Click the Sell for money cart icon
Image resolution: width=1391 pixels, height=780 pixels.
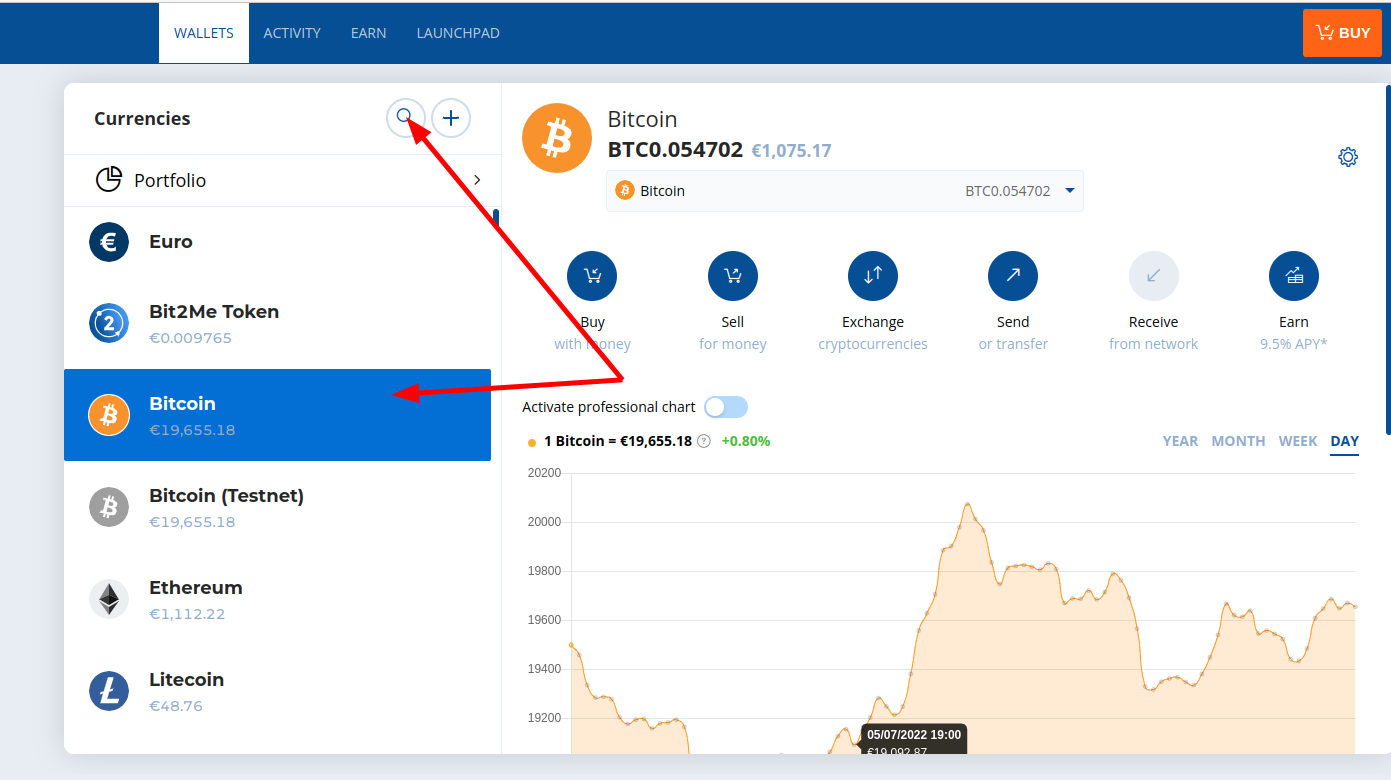coord(733,276)
